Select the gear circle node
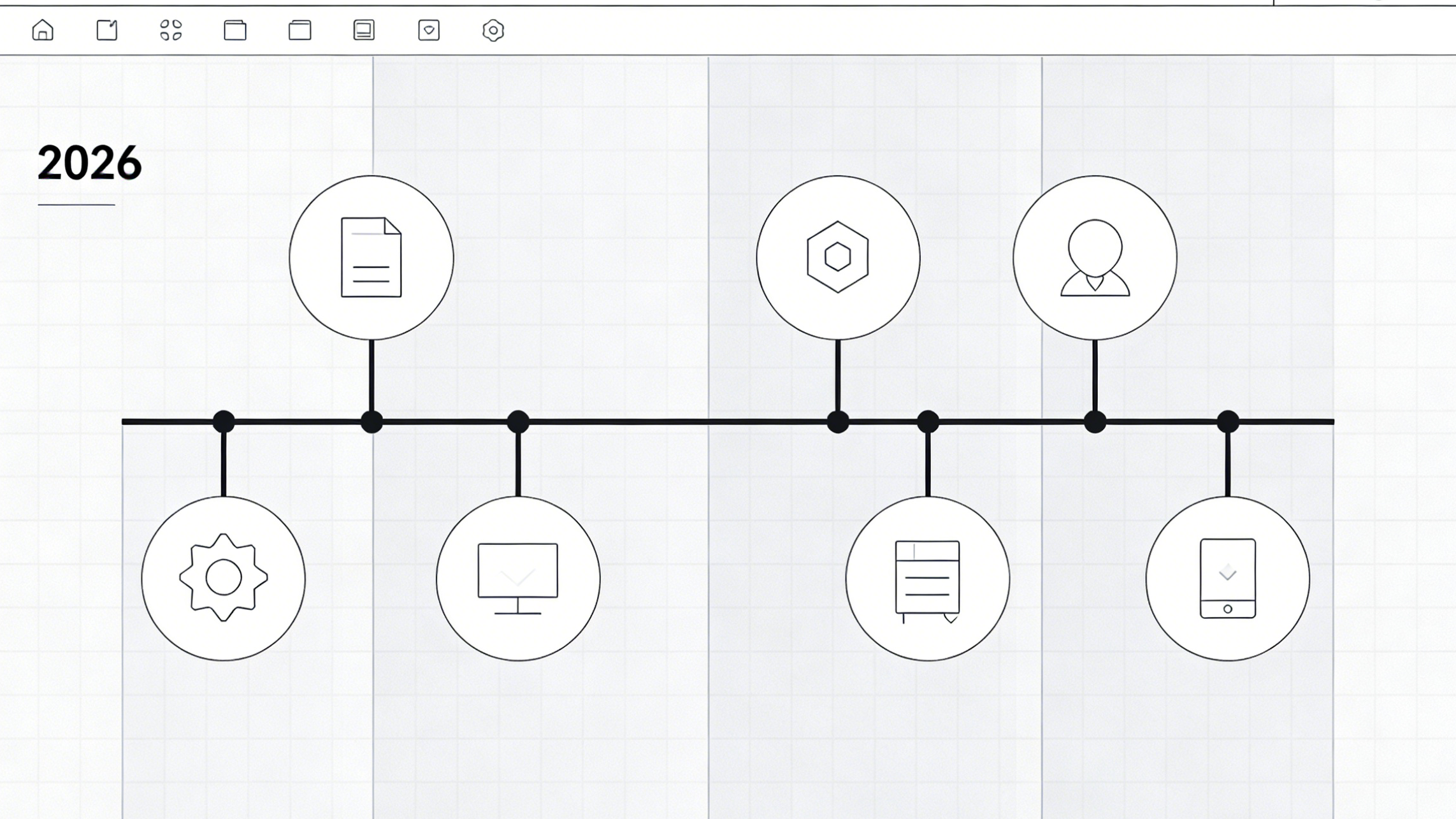Screen dimensions: 1456x819 224,578
